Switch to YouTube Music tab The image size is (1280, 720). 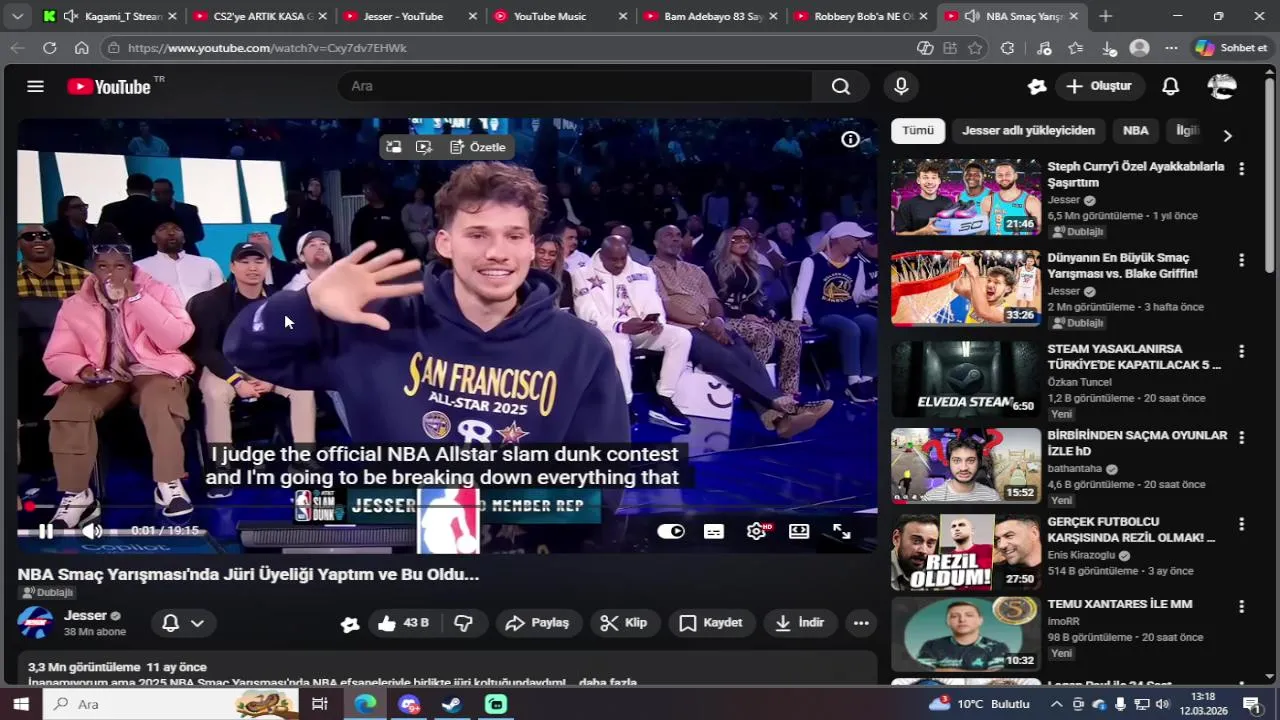pyautogui.click(x=560, y=16)
